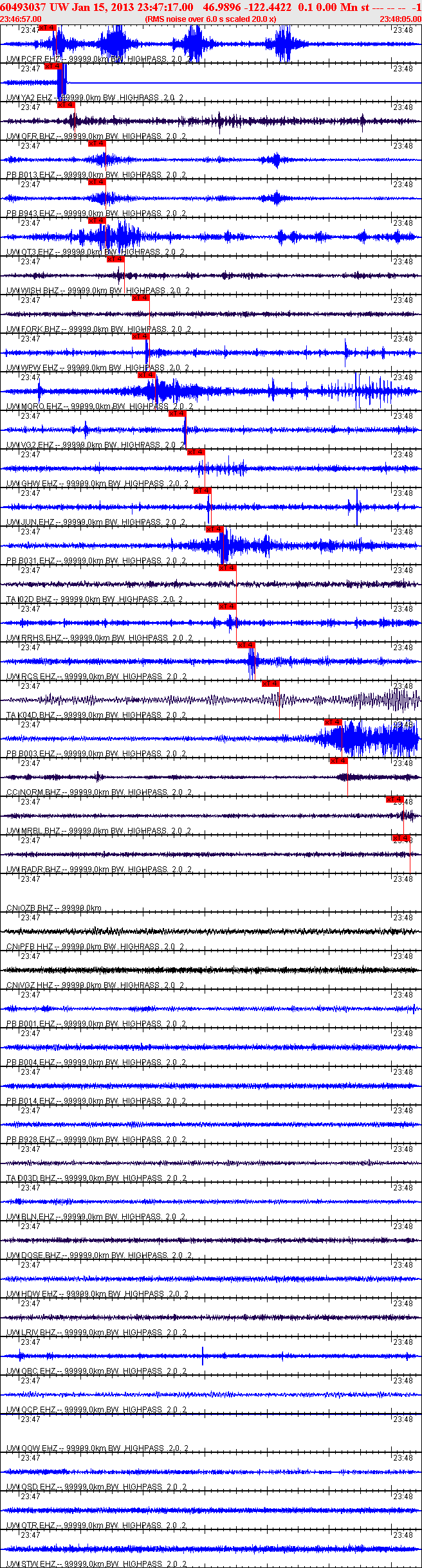The image size is (422, 1568).
Task: Click the red pick marker on the MRBL trace
Action: pos(395,799)
